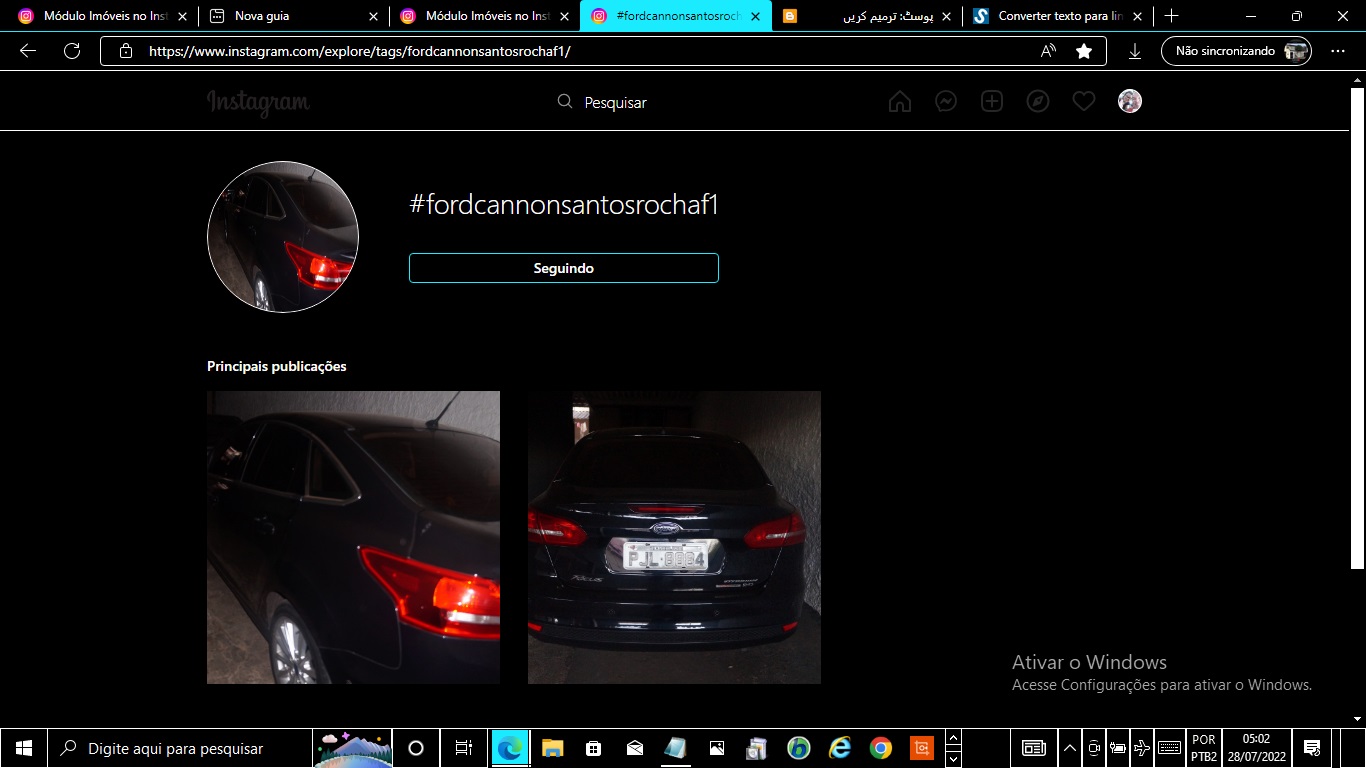
Task: Activate the Read aloud icon
Action: coord(1048,51)
